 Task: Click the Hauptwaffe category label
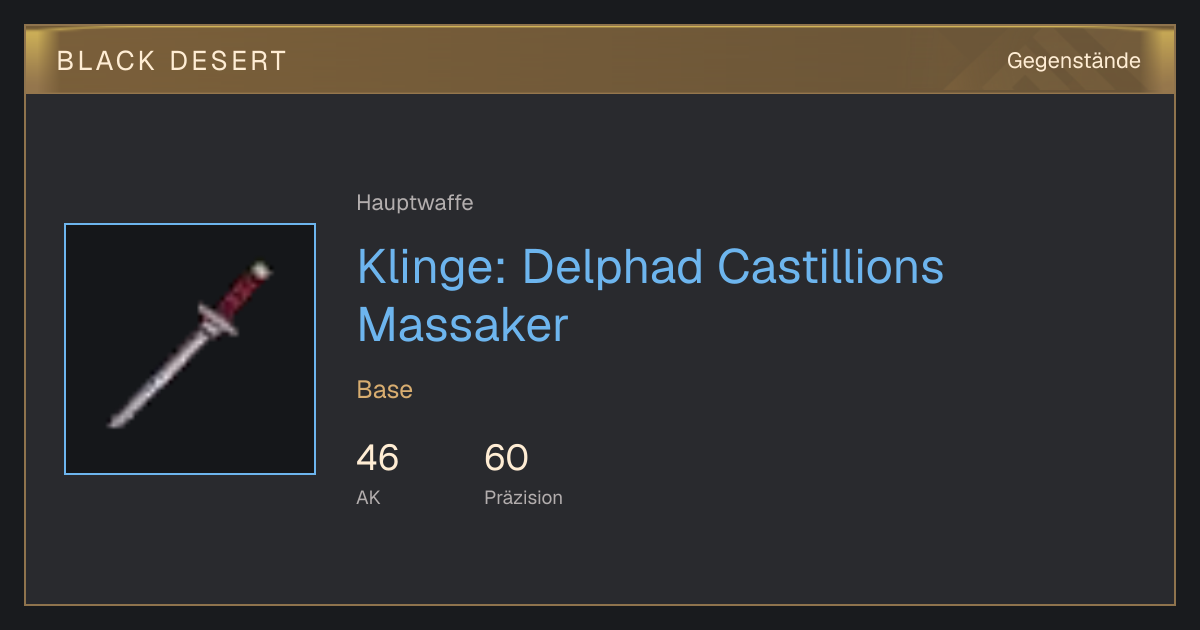[415, 203]
